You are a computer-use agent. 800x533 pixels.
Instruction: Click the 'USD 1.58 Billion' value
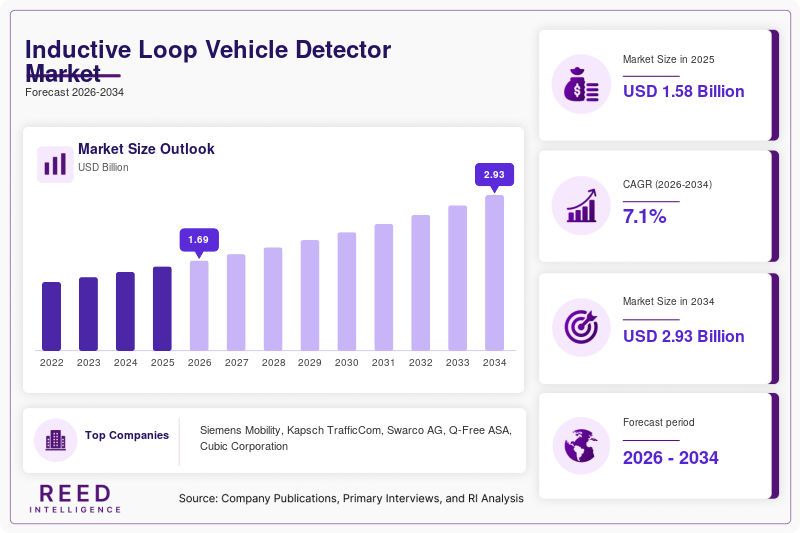tap(684, 91)
